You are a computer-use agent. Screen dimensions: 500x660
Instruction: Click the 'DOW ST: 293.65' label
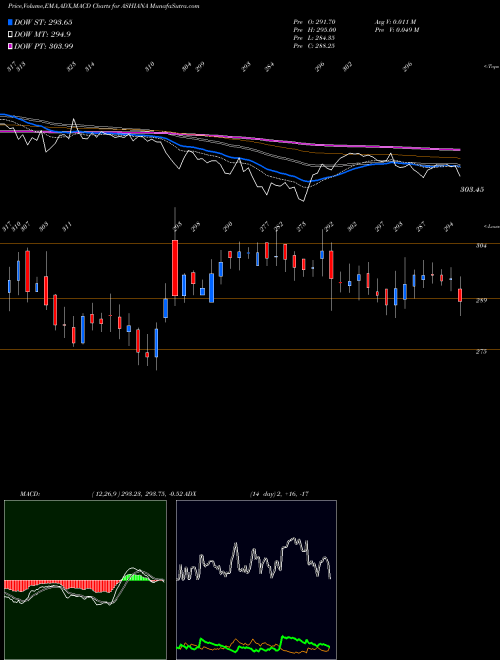pos(43,22)
